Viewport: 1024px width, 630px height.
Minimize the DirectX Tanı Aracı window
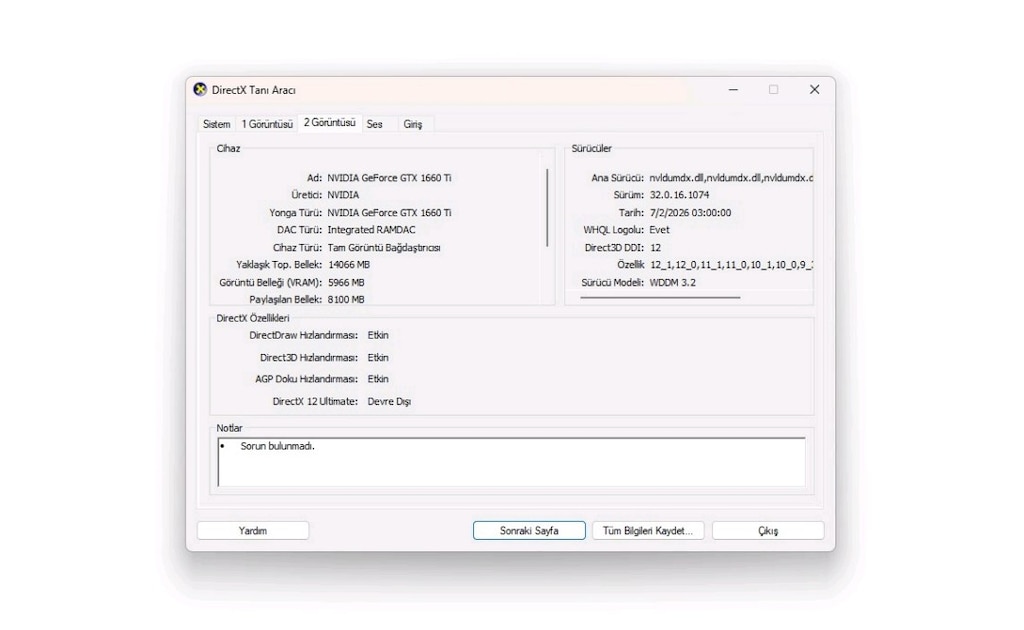tap(733, 89)
